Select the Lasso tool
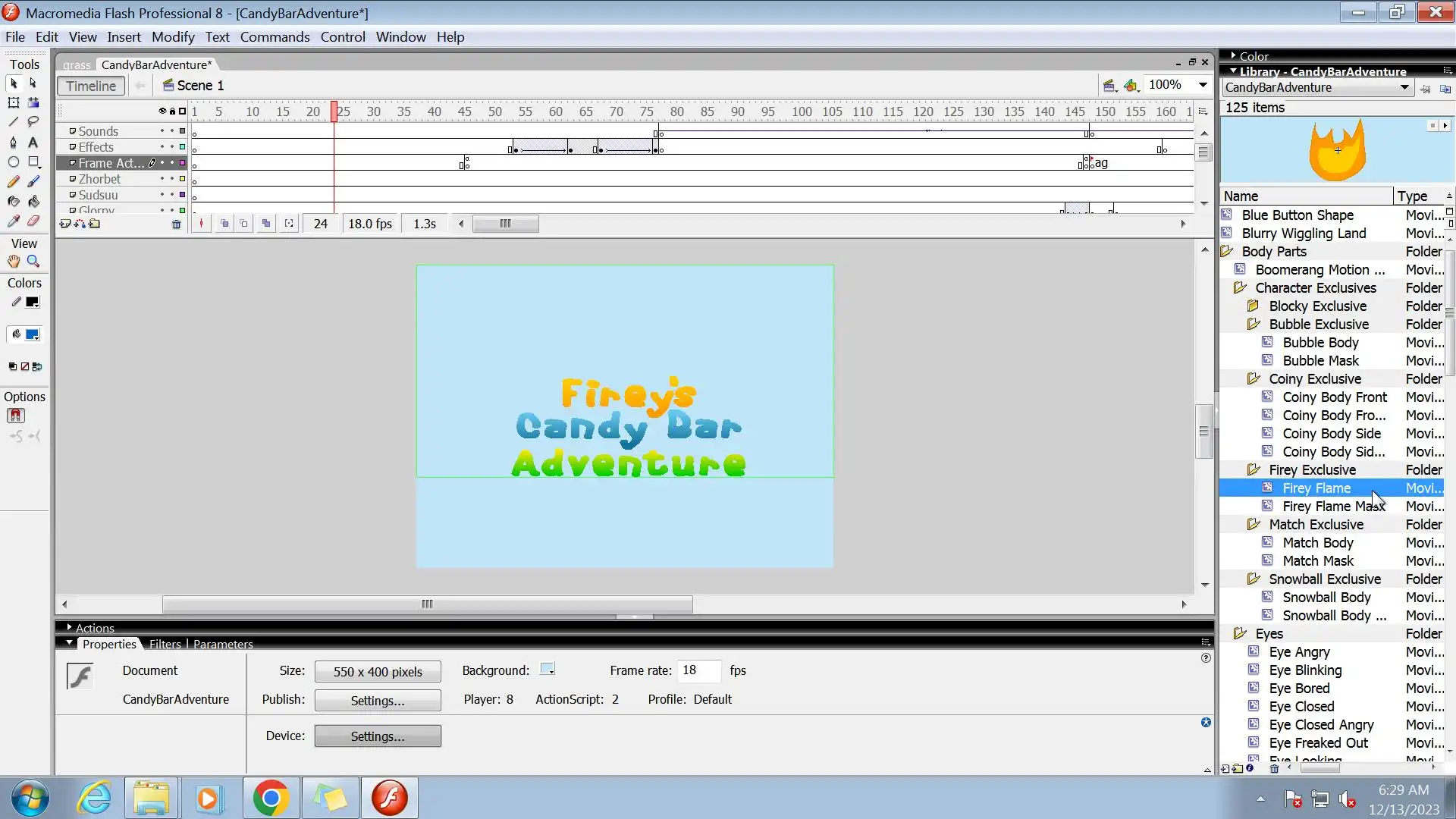Viewport: 1456px width, 819px height. tap(33, 121)
